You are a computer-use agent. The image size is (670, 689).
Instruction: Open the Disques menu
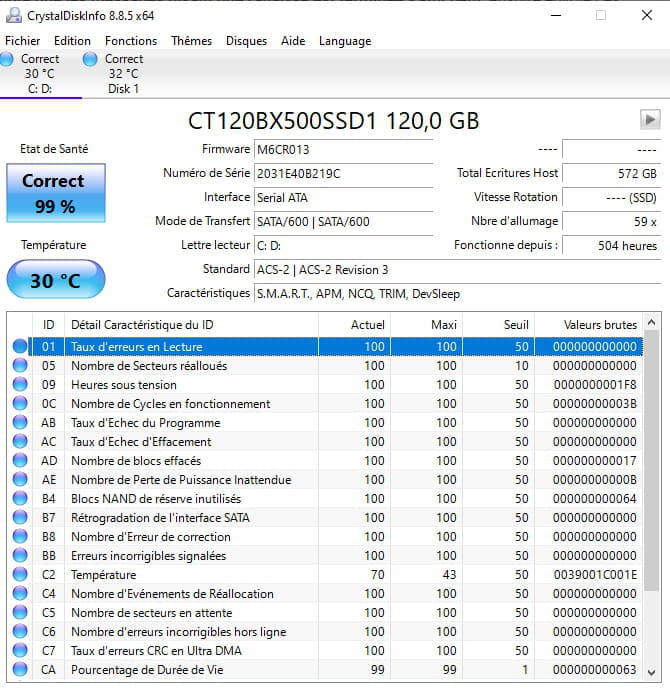click(246, 41)
